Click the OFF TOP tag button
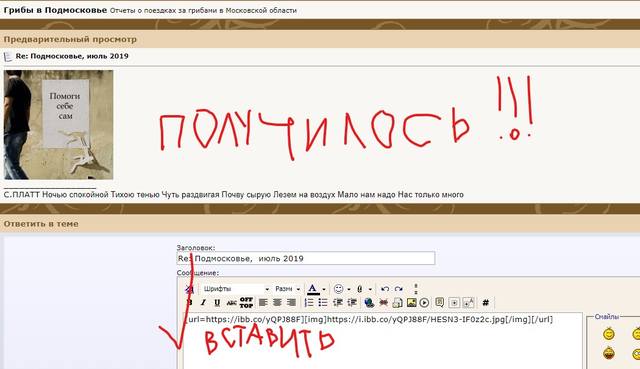The height and width of the screenshot is (369, 640). click(246, 302)
